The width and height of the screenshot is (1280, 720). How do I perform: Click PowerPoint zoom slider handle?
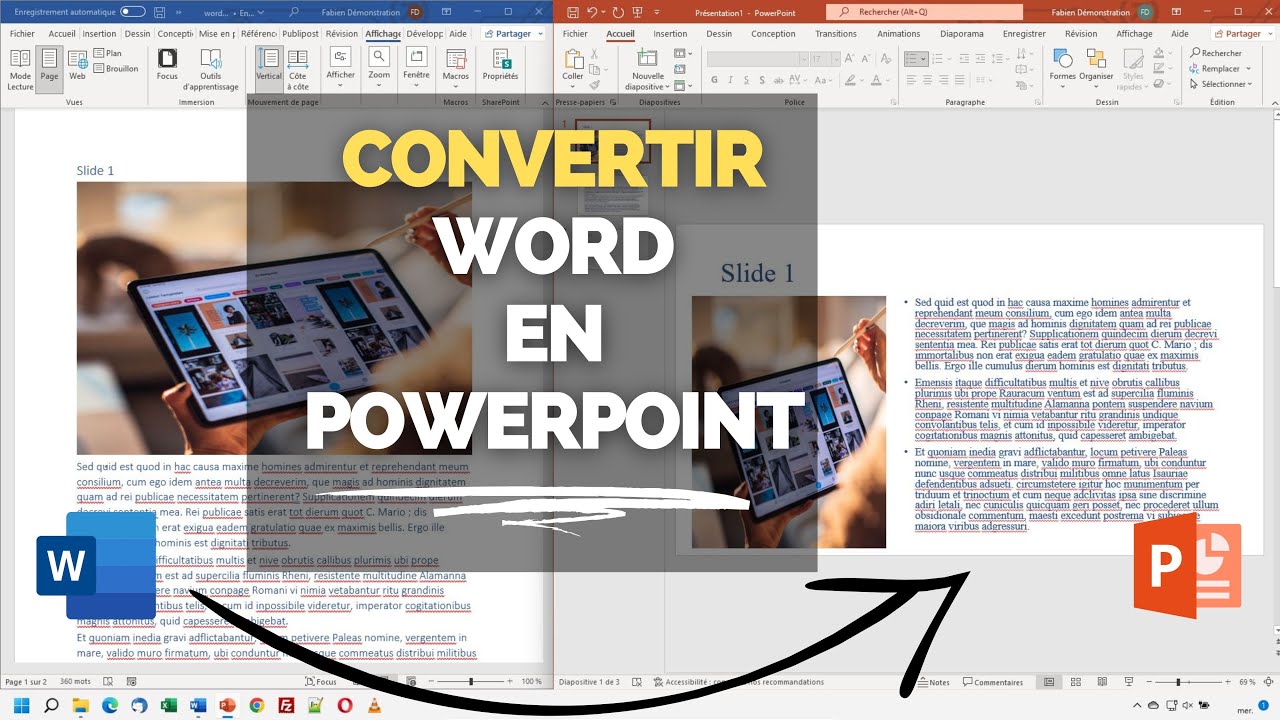point(1178,682)
